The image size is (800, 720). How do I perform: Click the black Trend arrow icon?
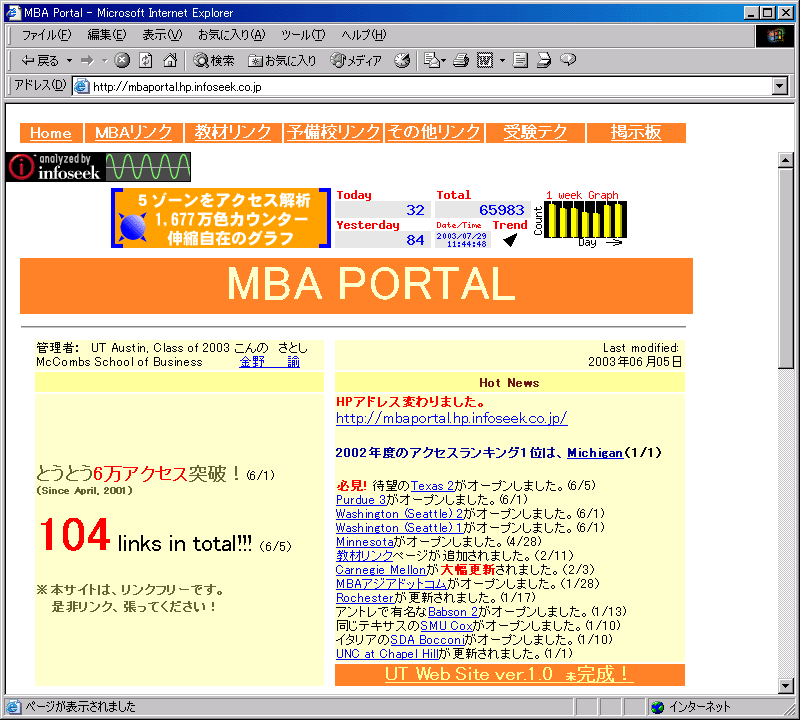(x=510, y=239)
